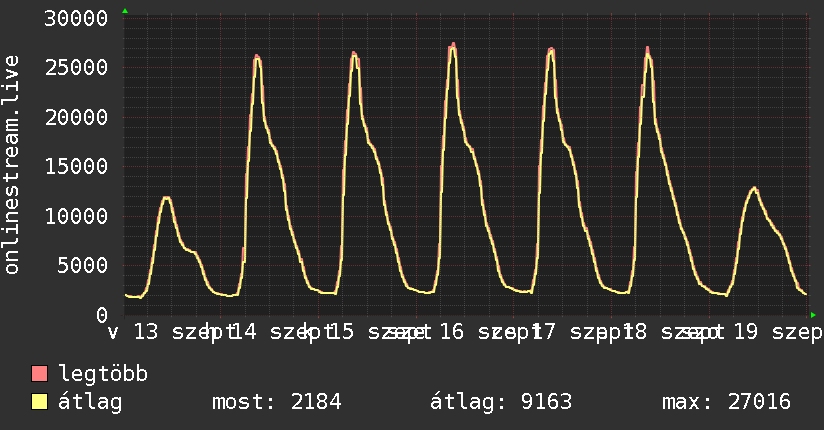Click the 'most: 2184' value
The width and height of the screenshot is (824, 430).
tap(277, 402)
